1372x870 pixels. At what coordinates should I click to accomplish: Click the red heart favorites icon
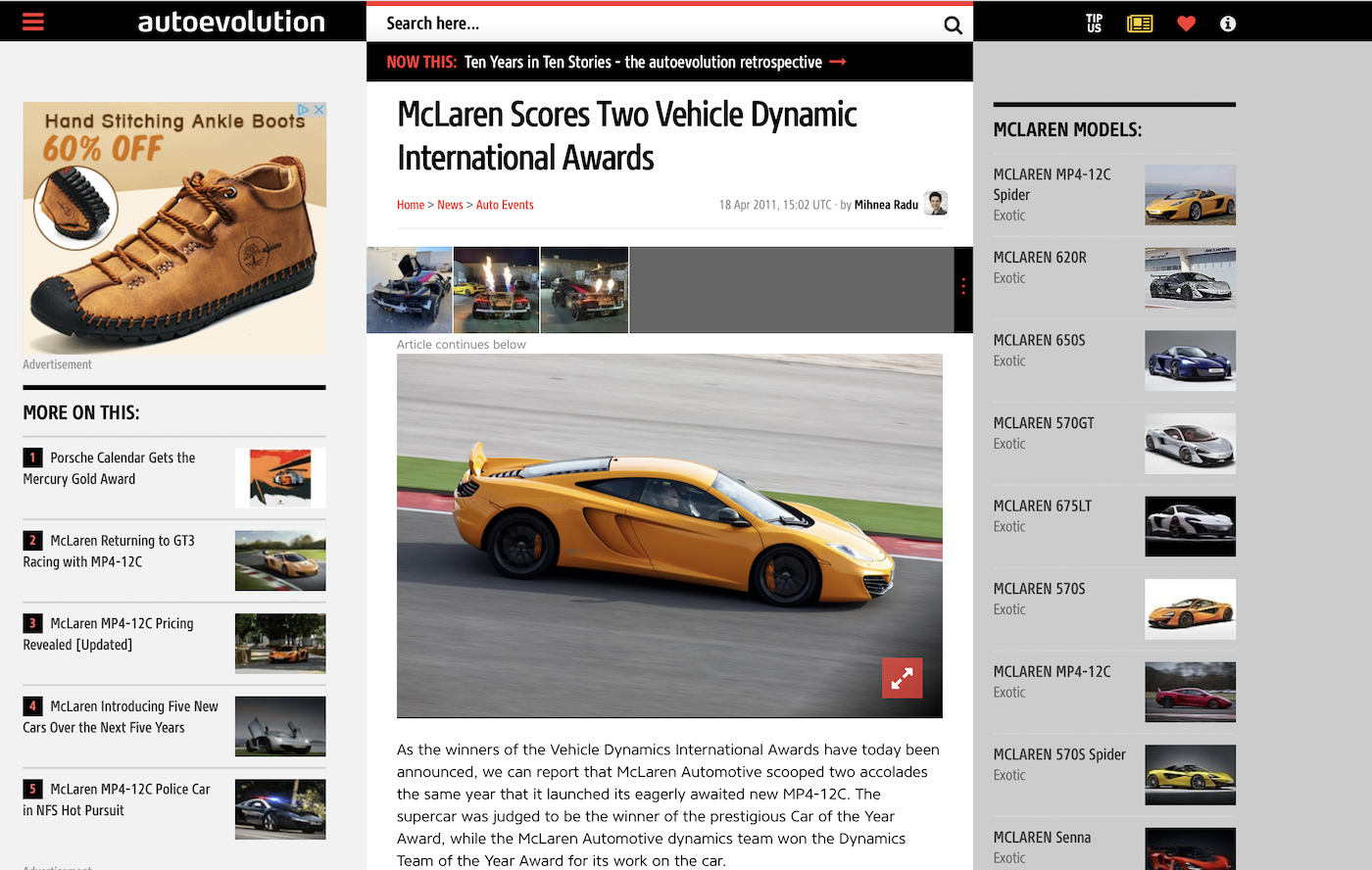point(1186,24)
